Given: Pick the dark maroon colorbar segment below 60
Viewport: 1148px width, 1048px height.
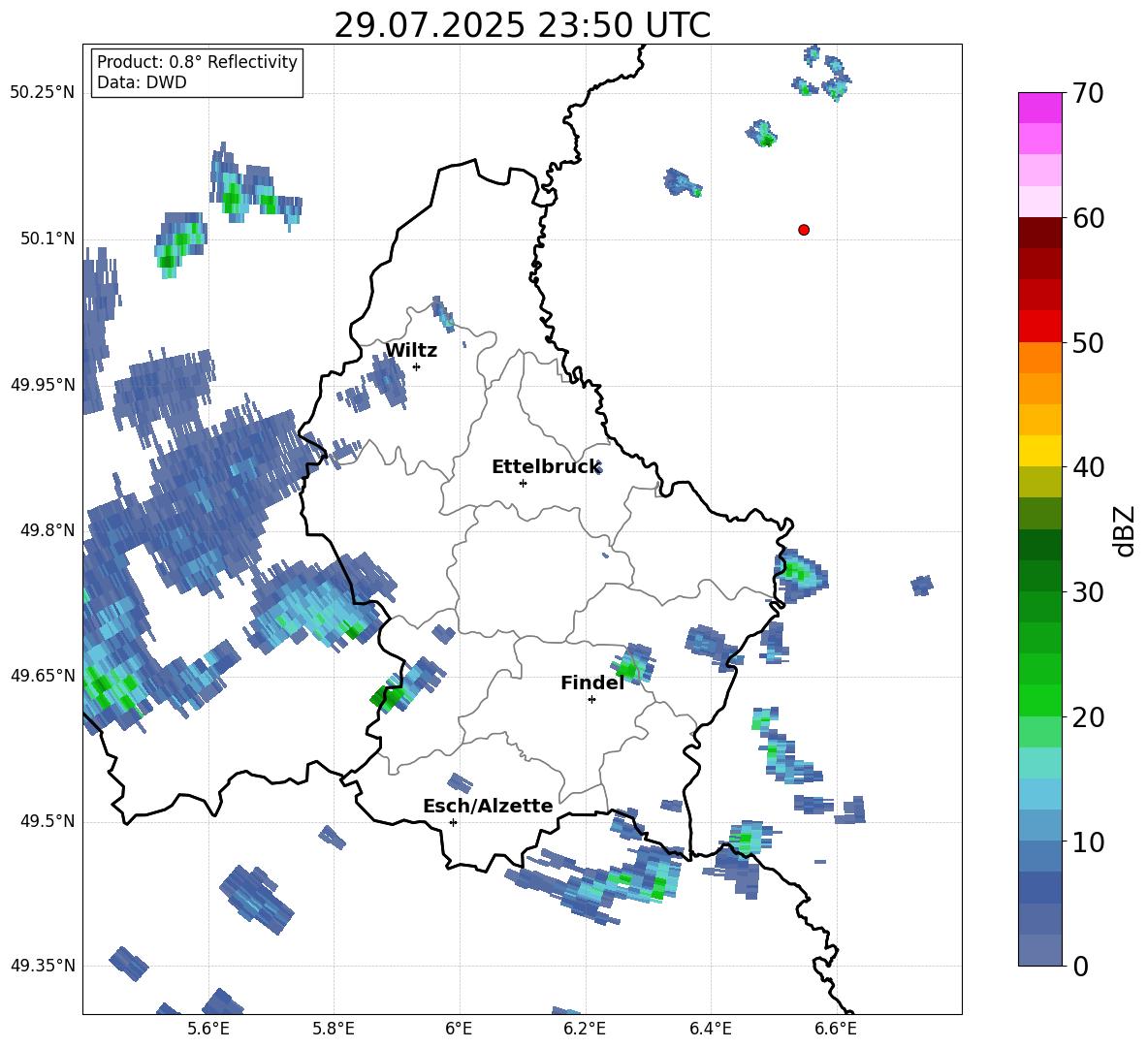Looking at the screenshot, I should 1039,234.
